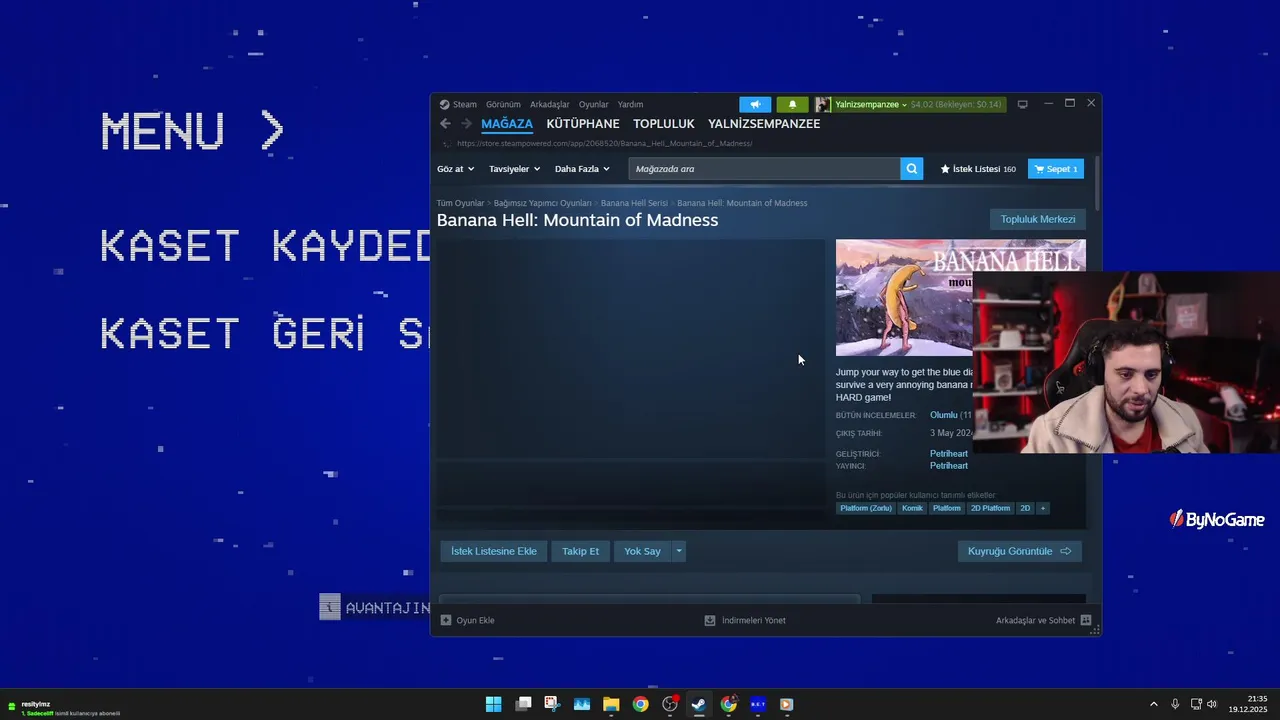The height and width of the screenshot is (720, 1280).
Task: Click İstek Listesine Ekle button
Action: point(494,551)
